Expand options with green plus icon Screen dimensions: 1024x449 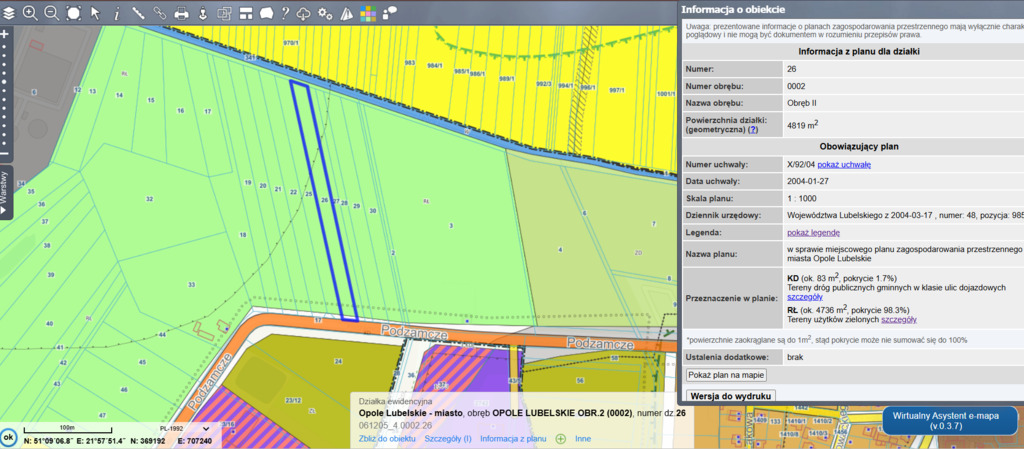click(x=560, y=438)
